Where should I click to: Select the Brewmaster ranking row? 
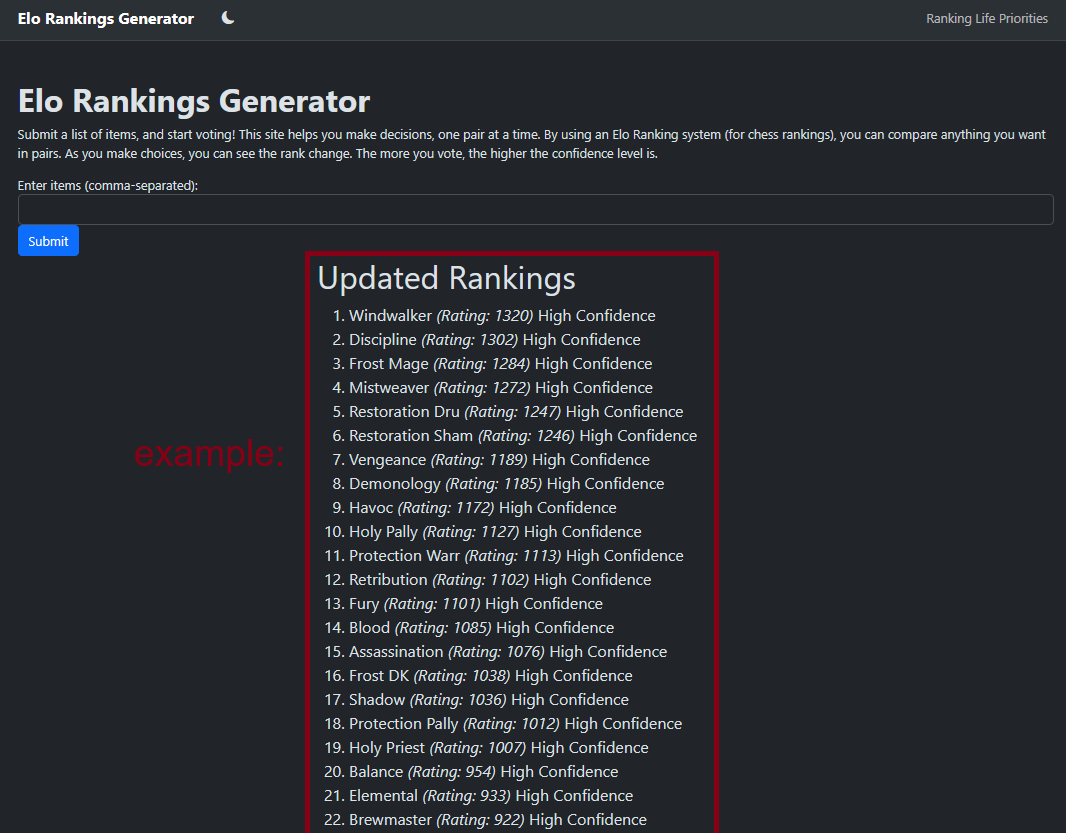(485, 820)
